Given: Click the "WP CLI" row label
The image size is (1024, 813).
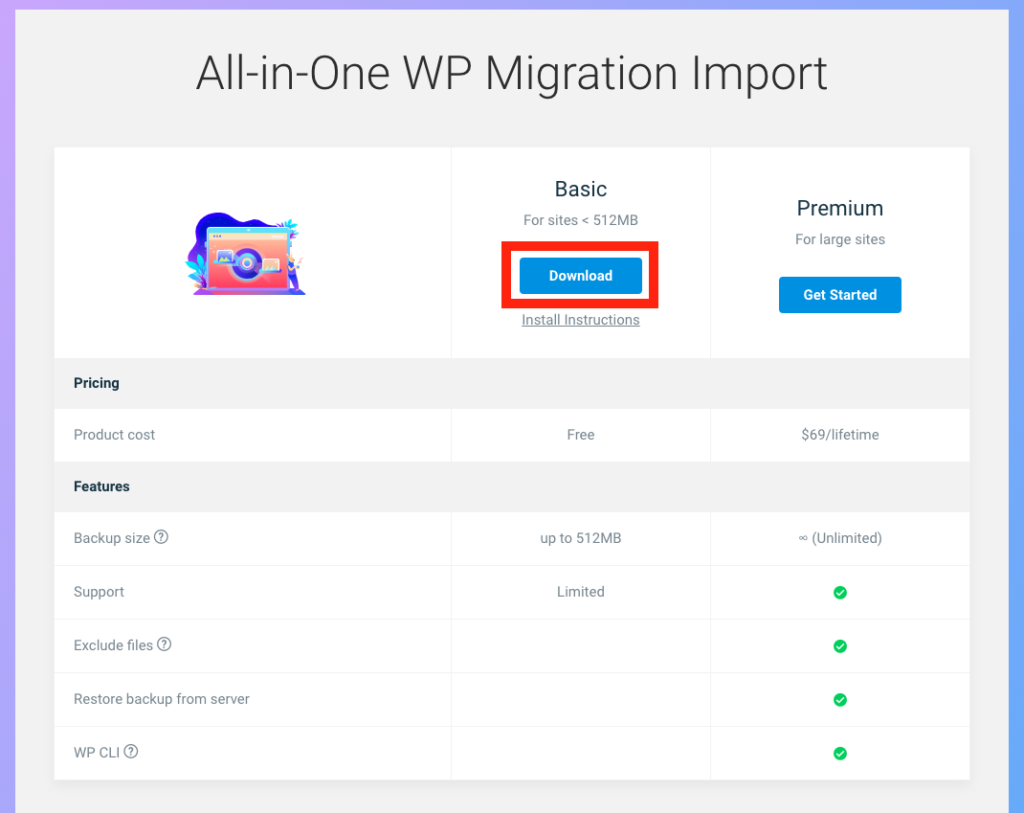Looking at the screenshot, I should [x=97, y=752].
